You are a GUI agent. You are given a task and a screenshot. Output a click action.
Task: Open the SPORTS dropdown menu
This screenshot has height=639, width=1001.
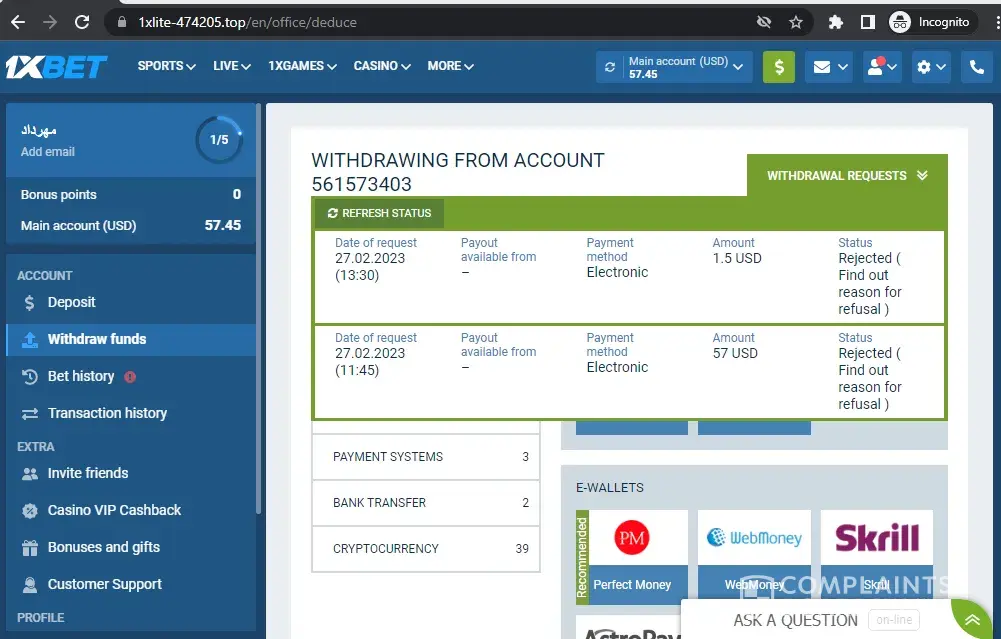tap(166, 66)
